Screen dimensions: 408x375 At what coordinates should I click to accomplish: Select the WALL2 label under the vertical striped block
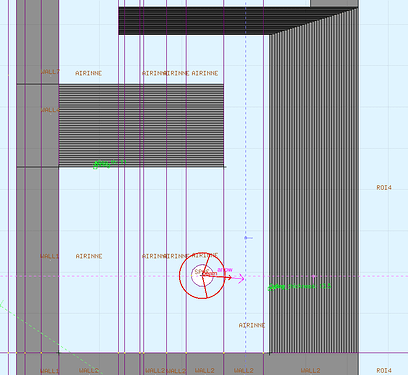tap(311, 371)
